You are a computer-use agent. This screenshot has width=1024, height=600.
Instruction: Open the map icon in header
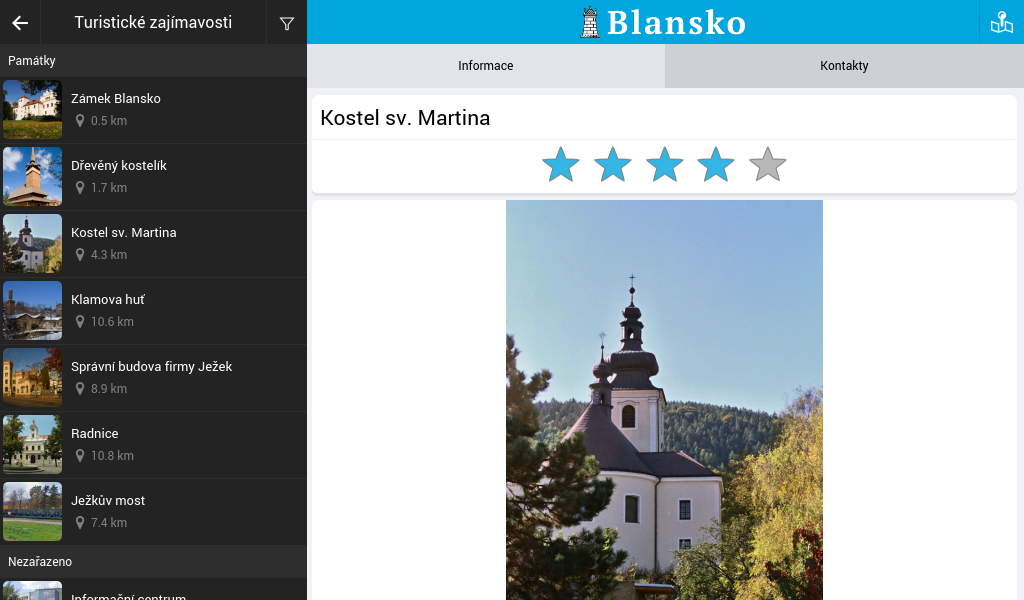1002,22
